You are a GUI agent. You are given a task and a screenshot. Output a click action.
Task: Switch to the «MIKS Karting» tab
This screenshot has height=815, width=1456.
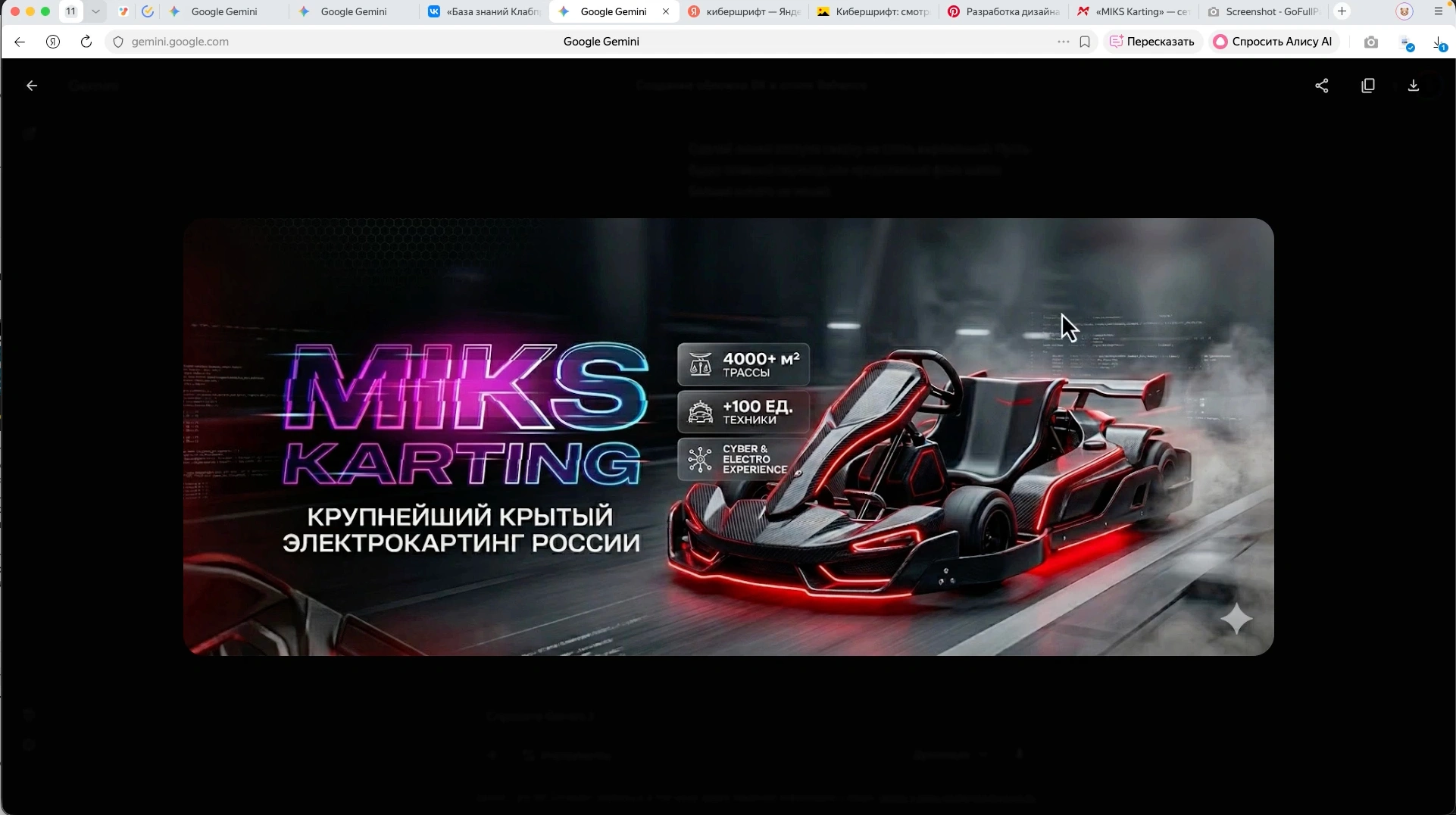click(x=1133, y=11)
